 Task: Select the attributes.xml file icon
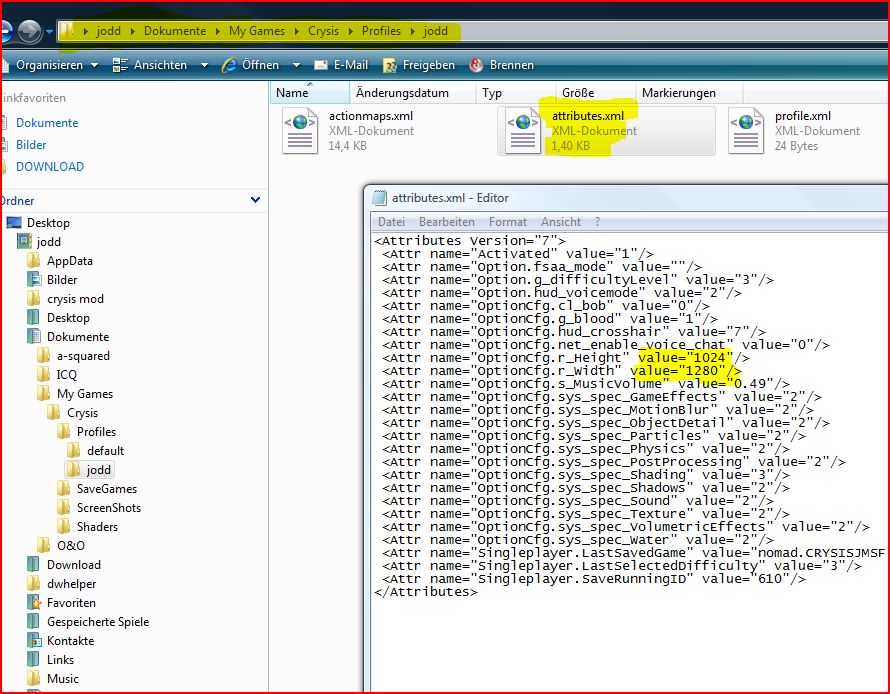[523, 131]
